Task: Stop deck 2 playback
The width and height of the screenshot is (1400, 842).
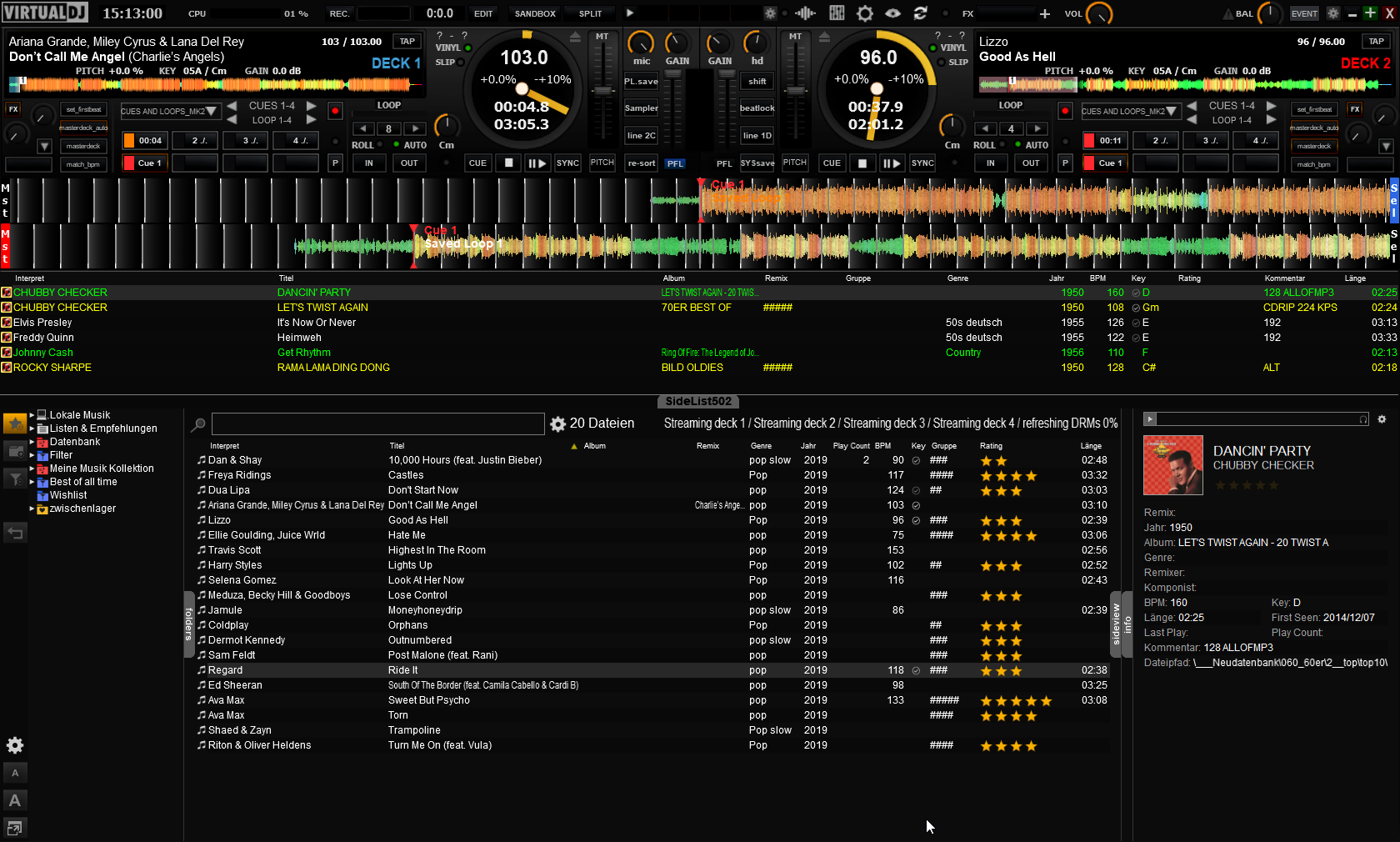Action: pyautogui.click(x=862, y=163)
